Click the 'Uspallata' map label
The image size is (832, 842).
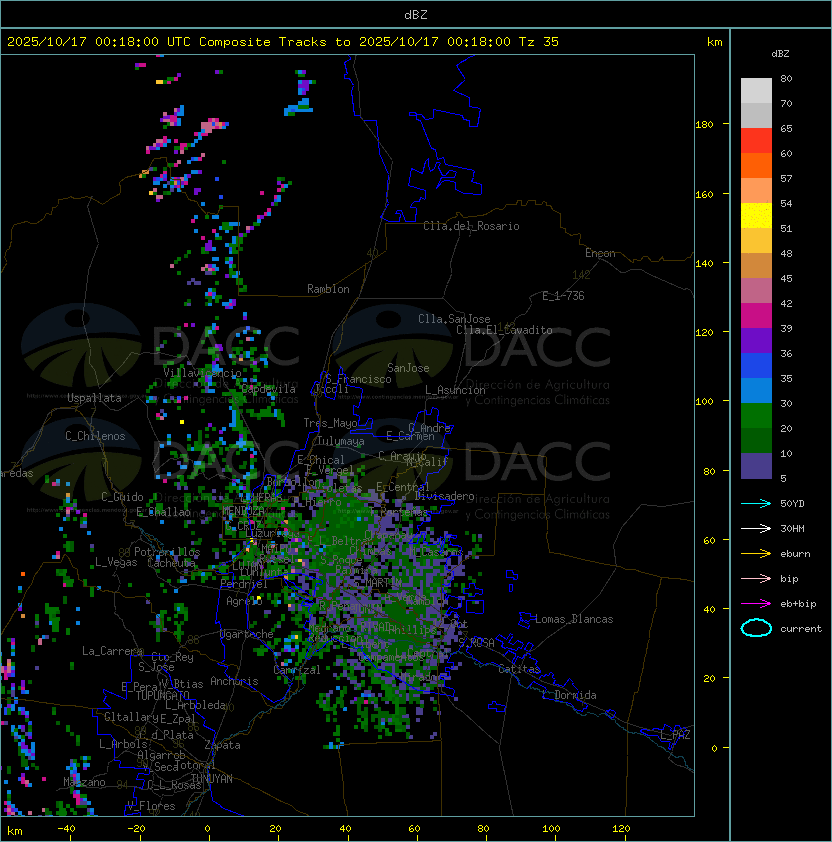tap(94, 398)
